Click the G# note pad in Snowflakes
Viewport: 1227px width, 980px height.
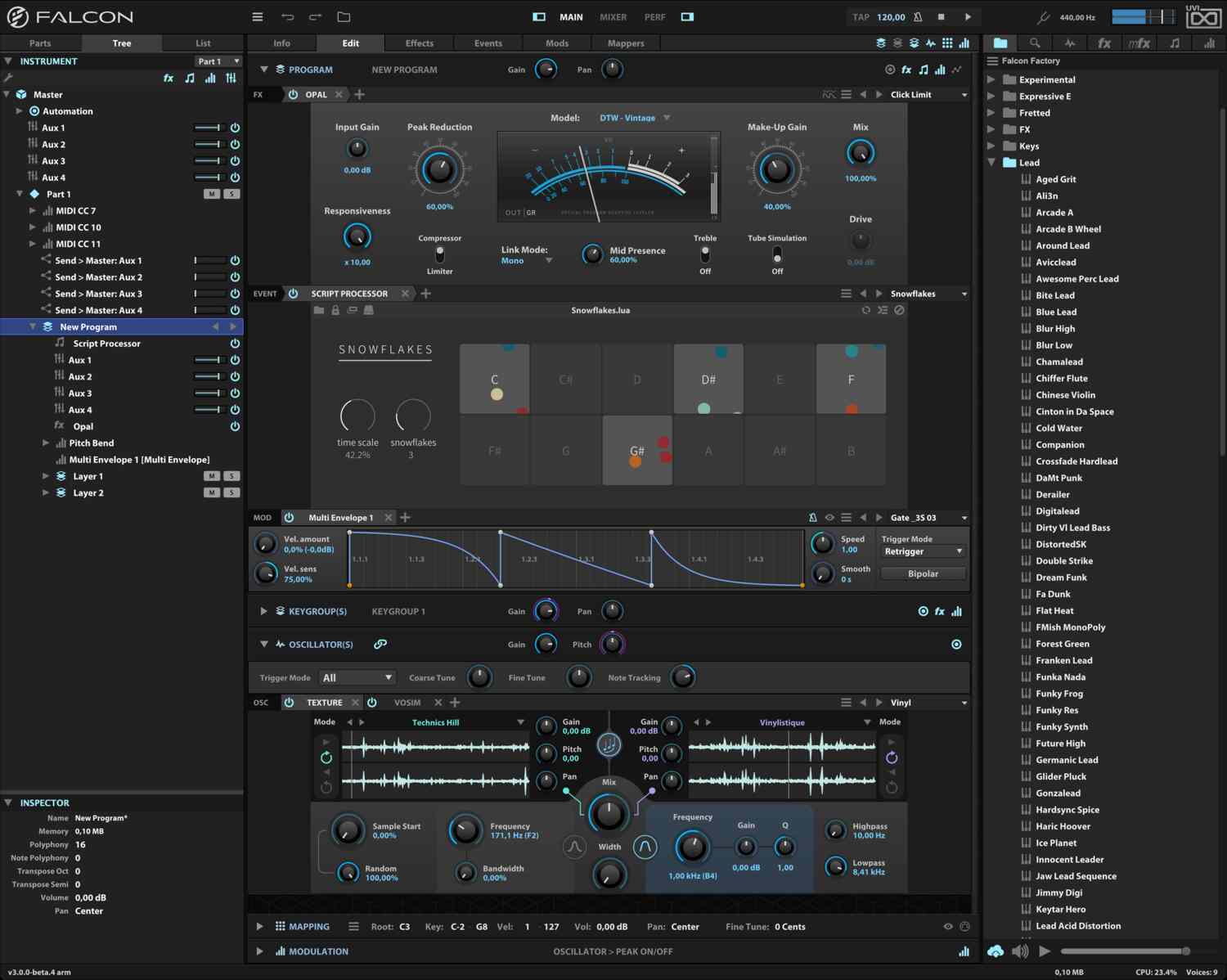[637, 451]
